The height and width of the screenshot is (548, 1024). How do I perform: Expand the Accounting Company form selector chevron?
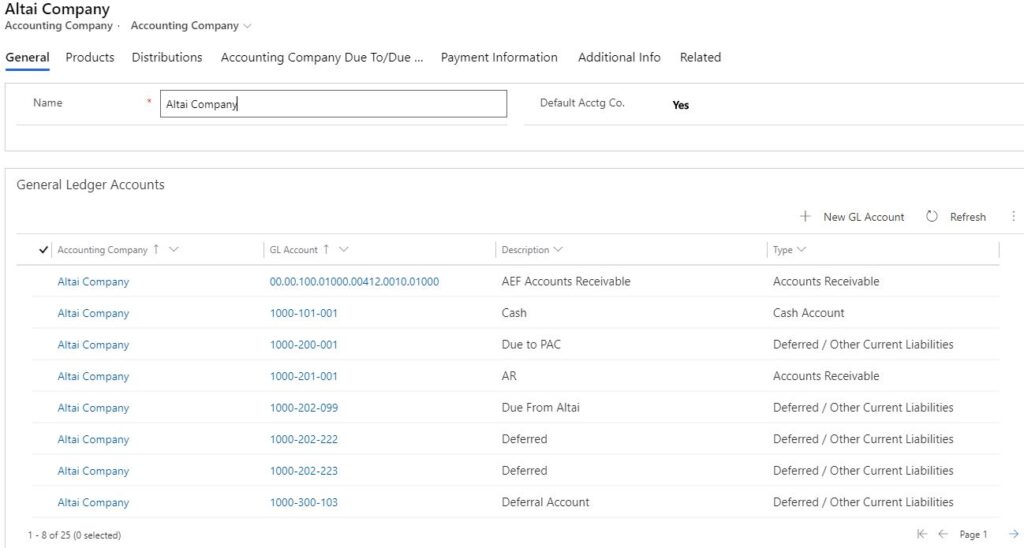click(x=248, y=26)
